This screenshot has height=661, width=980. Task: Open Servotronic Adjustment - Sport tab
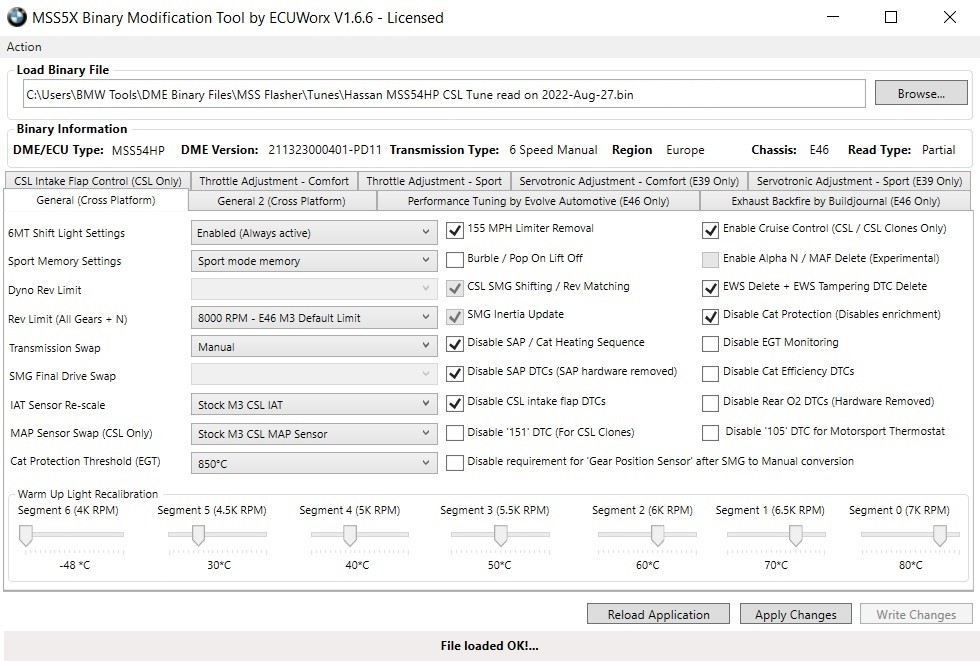click(859, 181)
